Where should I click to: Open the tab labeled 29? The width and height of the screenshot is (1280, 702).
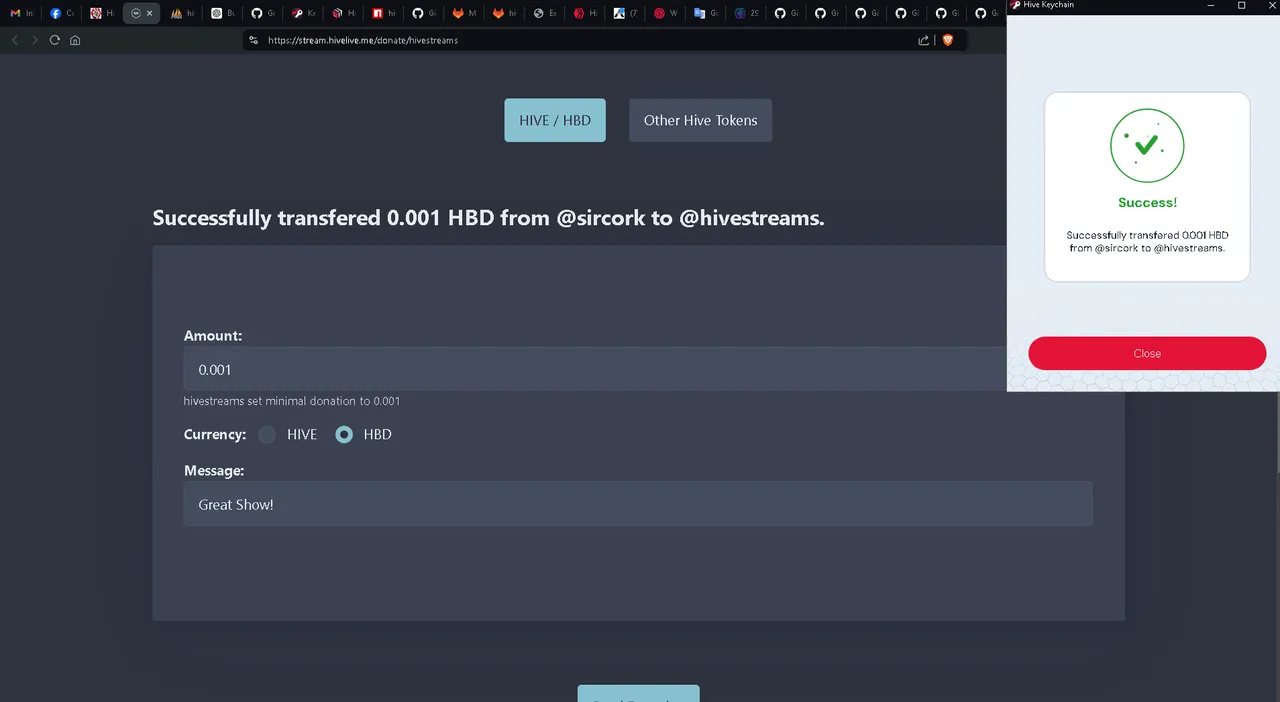(x=746, y=13)
